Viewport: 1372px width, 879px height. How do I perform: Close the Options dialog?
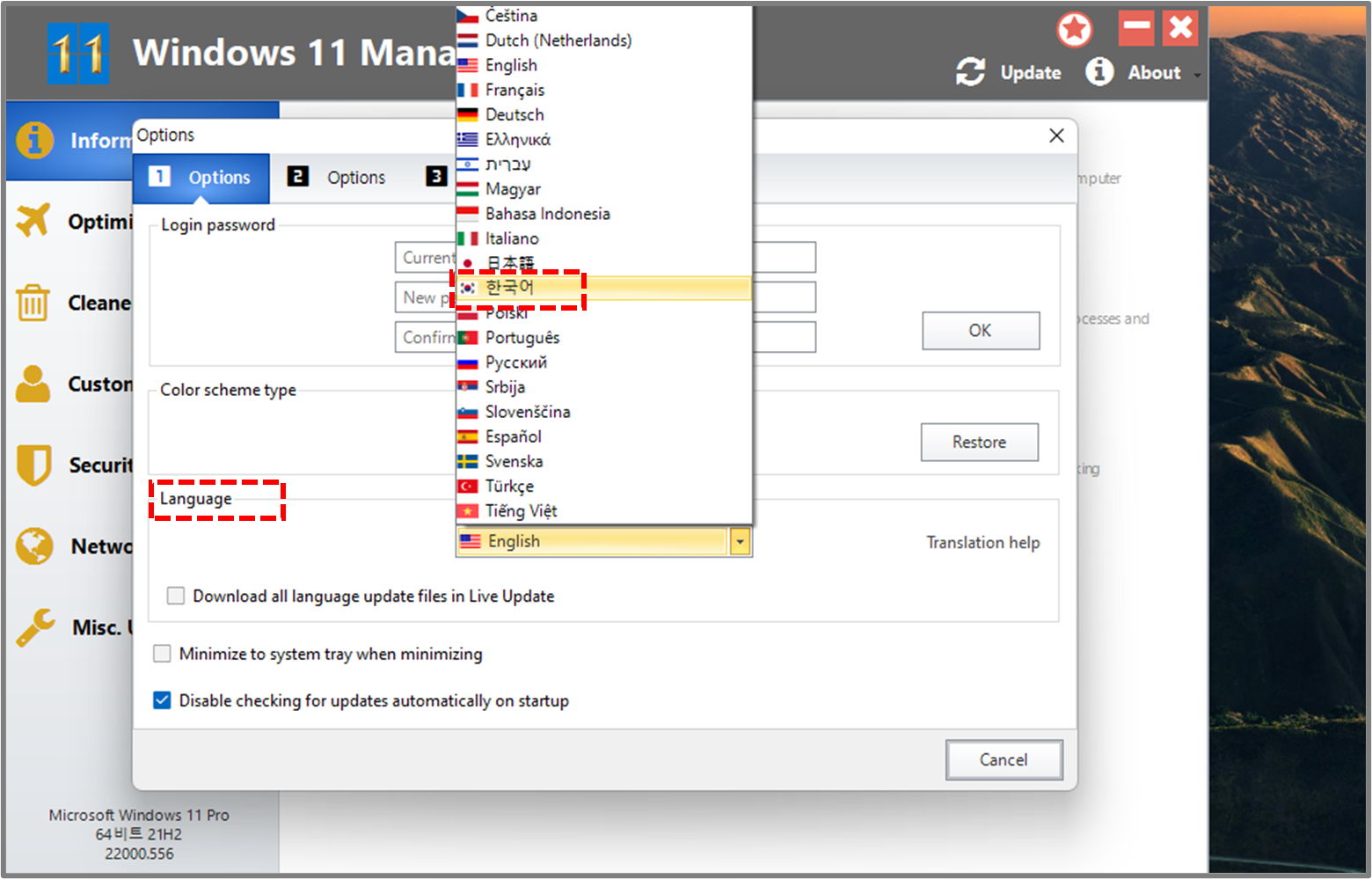coord(1056,136)
